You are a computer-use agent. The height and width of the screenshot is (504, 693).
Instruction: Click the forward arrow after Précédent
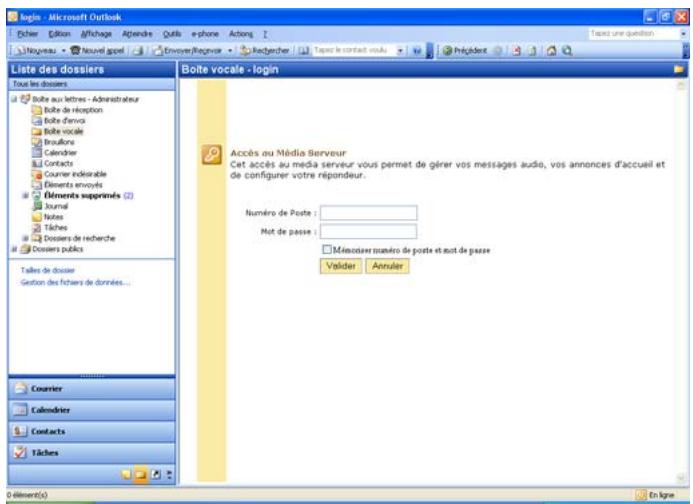tap(498, 51)
